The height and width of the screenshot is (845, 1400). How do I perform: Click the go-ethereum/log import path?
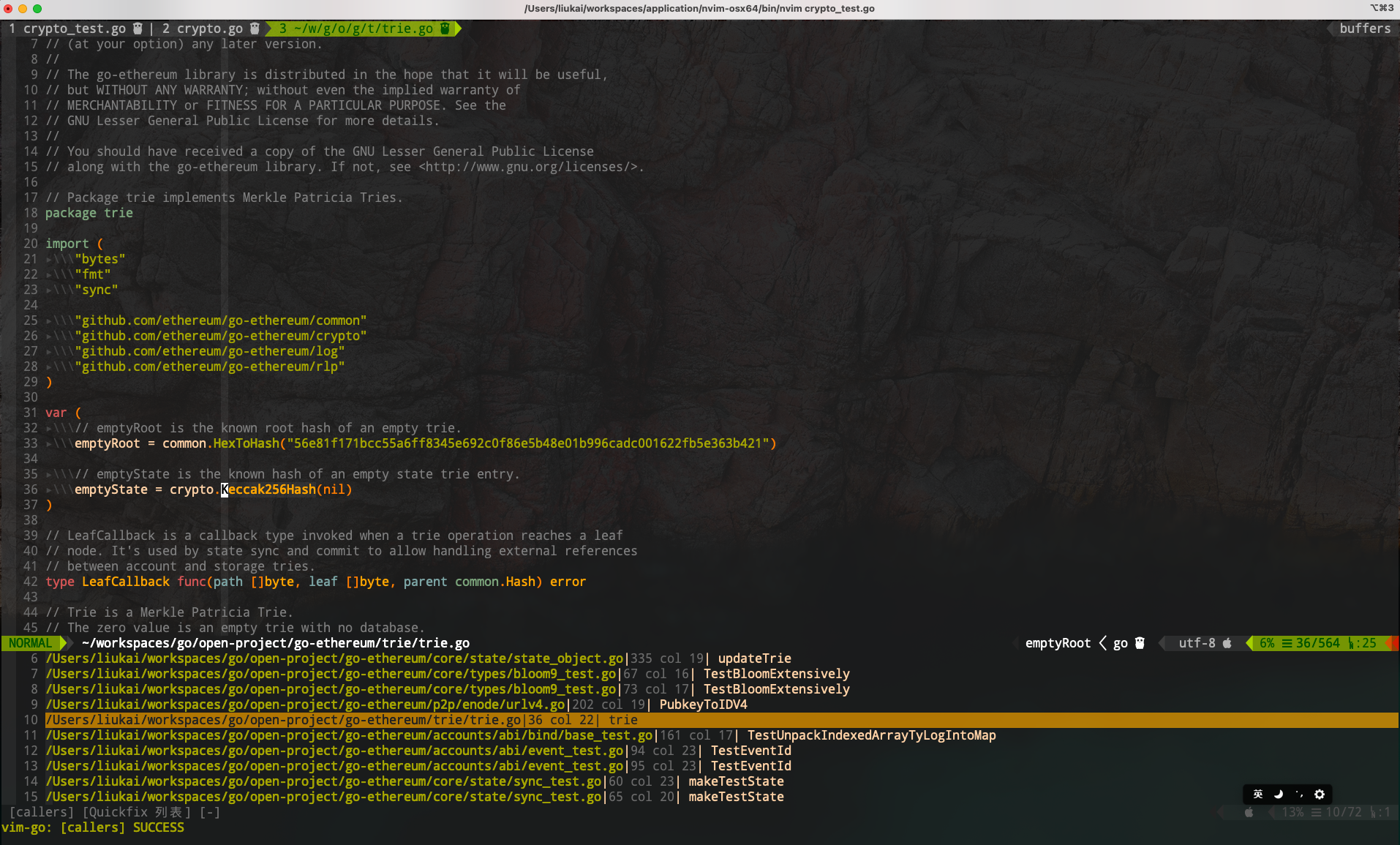[x=210, y=351]
